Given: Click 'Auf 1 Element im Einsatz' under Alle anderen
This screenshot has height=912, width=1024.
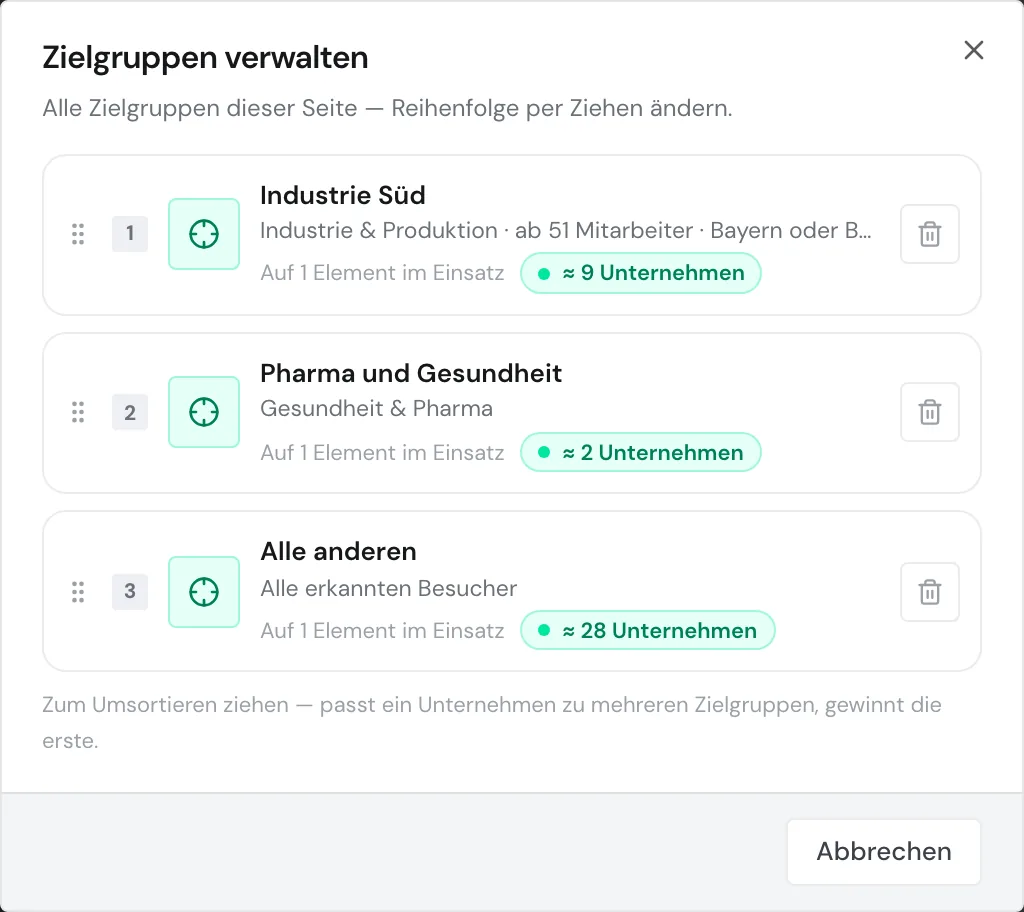Looking at the screenshot, I should coord(382,631).
